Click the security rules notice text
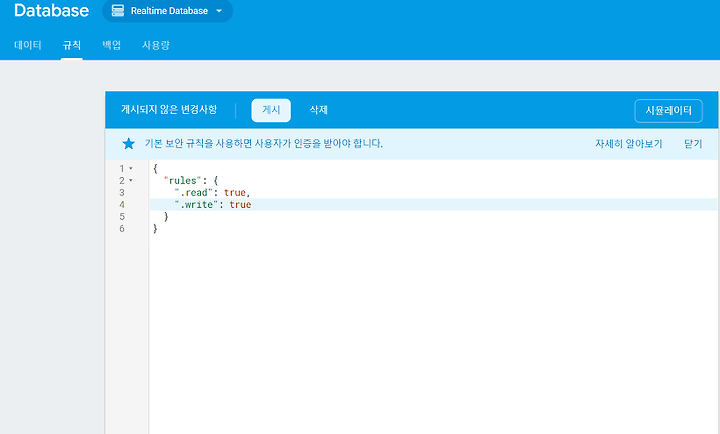 click(264, 144)
